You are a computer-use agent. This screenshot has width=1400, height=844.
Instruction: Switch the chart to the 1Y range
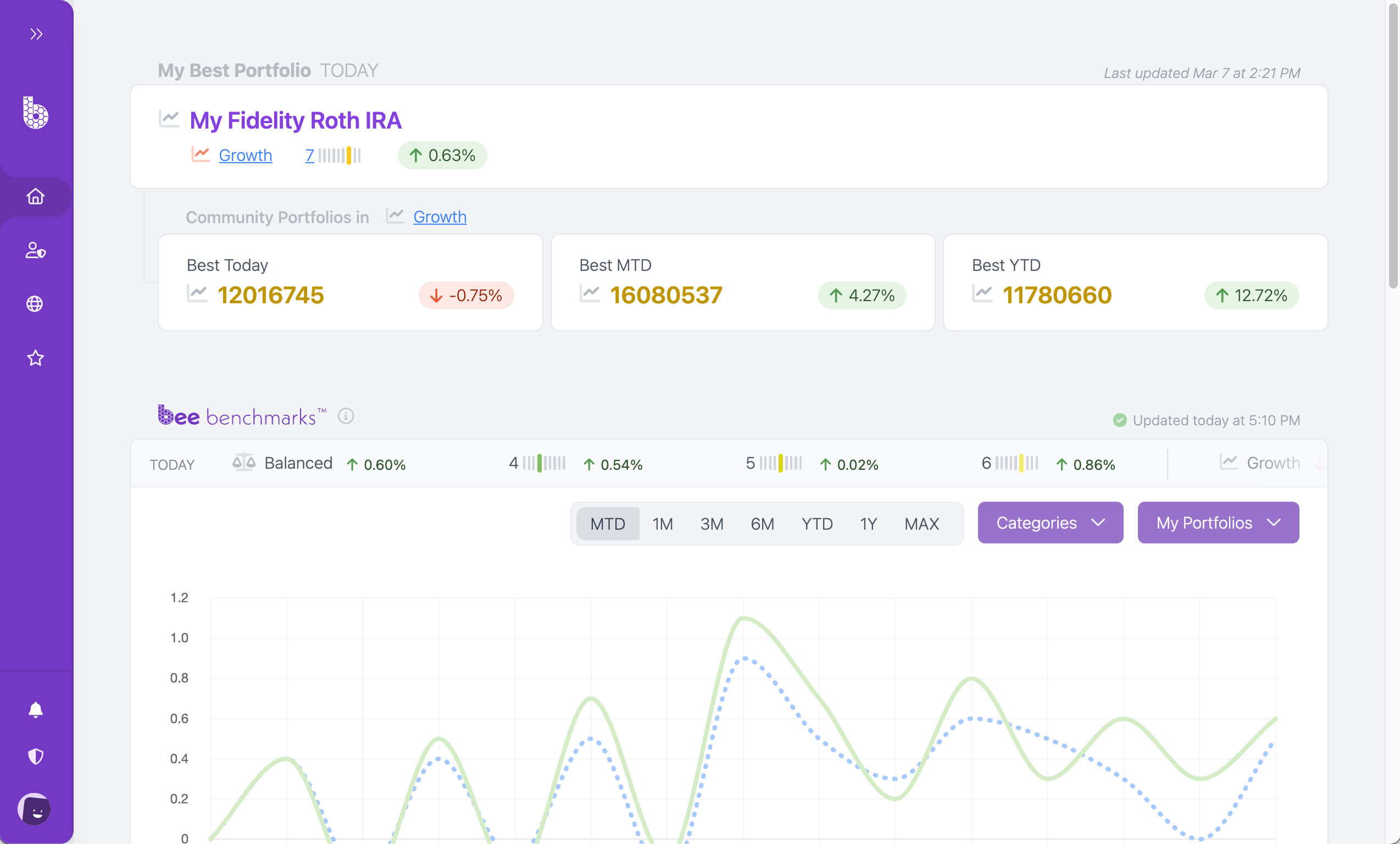[x=868, y=524]
